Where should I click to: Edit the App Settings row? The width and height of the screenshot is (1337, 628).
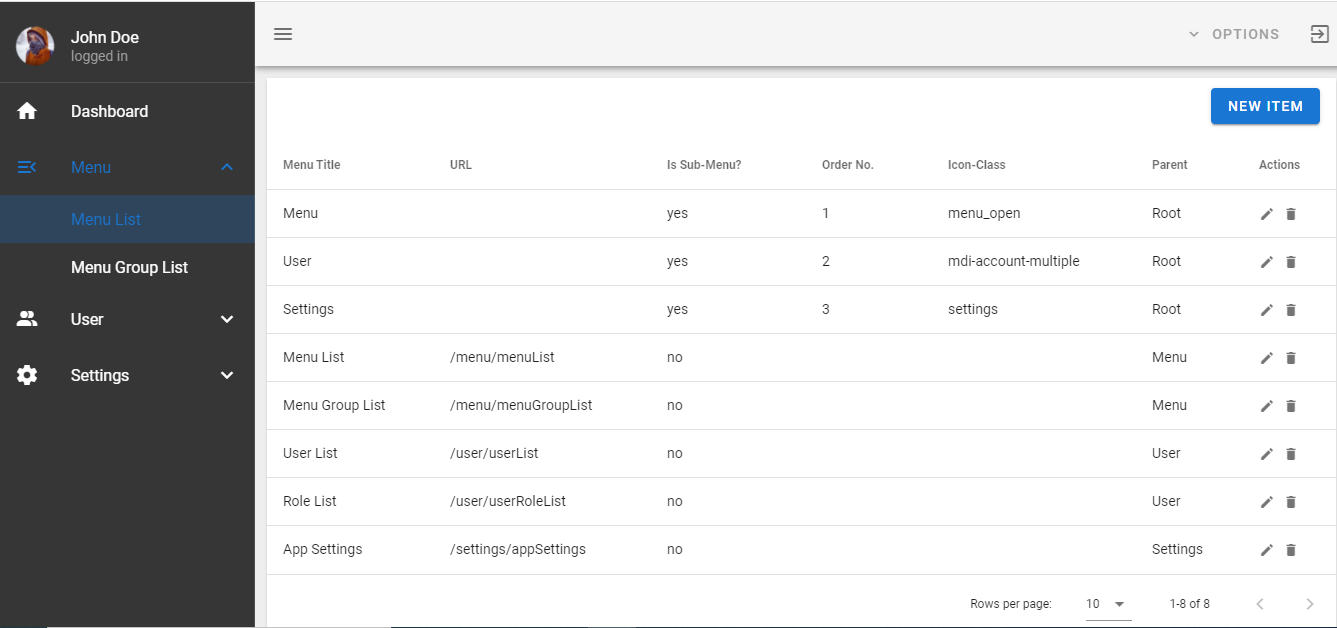1267,550
